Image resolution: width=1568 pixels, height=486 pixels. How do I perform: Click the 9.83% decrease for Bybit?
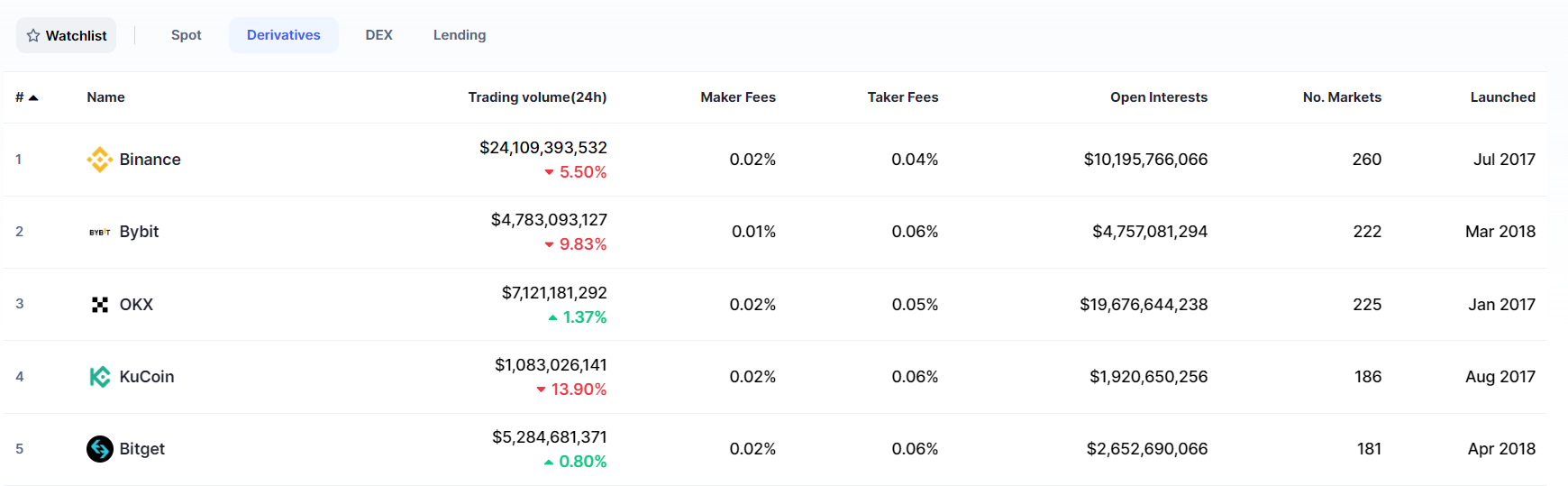pyautogui.click(x=576, y=244)
